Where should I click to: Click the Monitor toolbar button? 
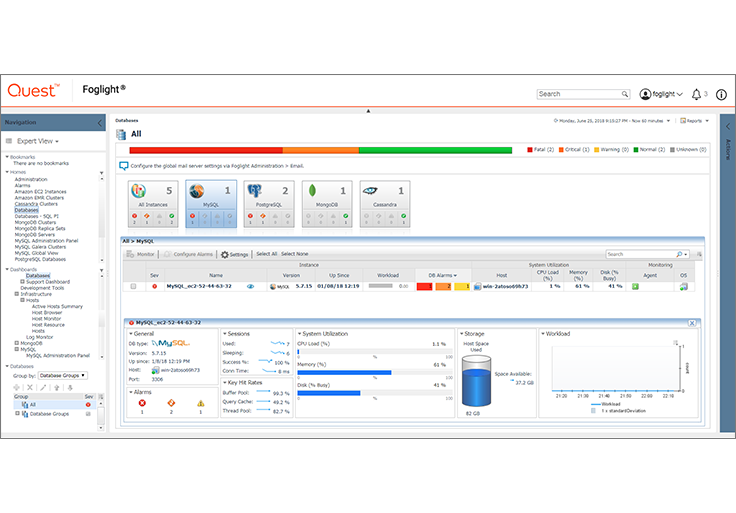140,254
